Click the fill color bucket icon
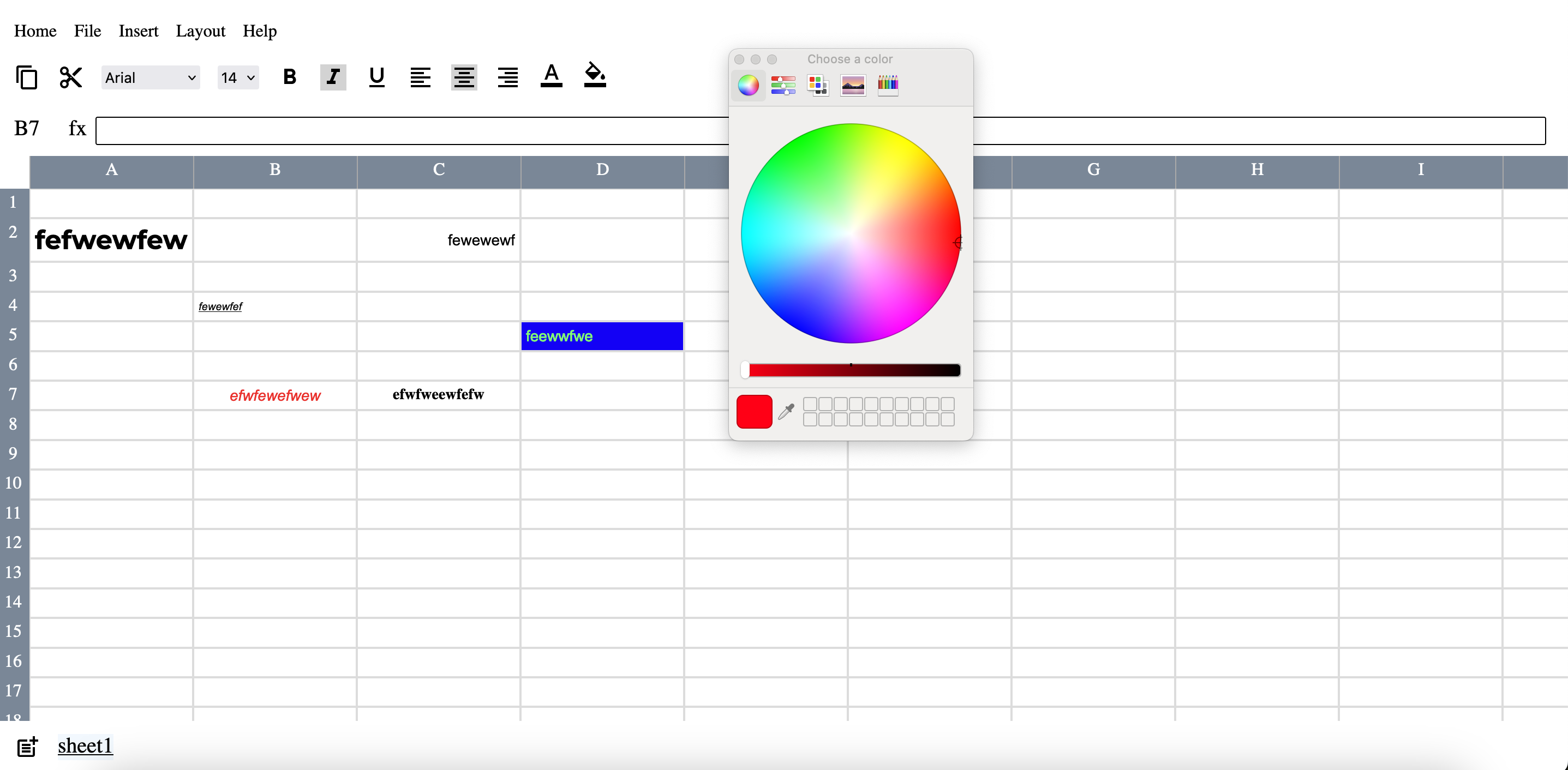The width and height of the screenshot is (1568, 770). point(595,76)
